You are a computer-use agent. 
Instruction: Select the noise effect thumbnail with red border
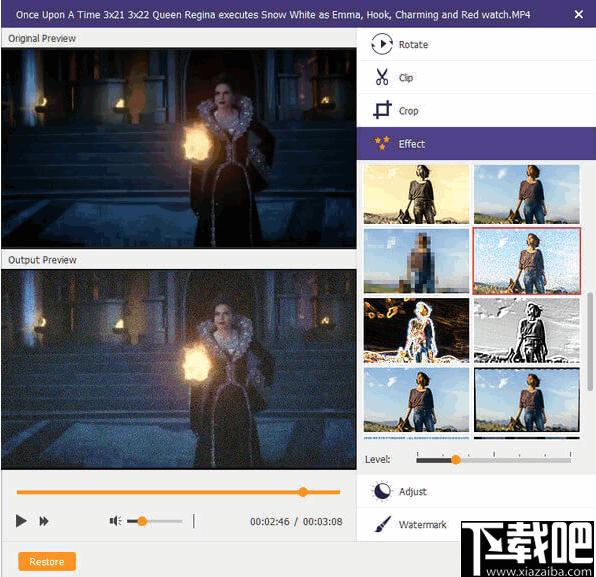pos(526,261)
